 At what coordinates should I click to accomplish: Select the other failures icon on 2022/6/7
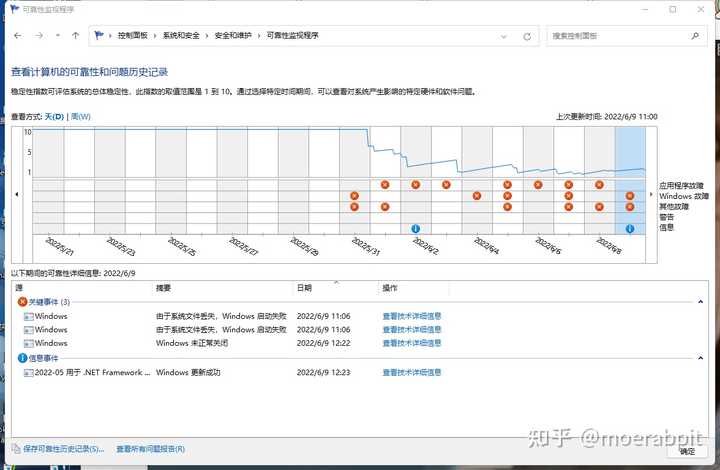pos(568,207)
